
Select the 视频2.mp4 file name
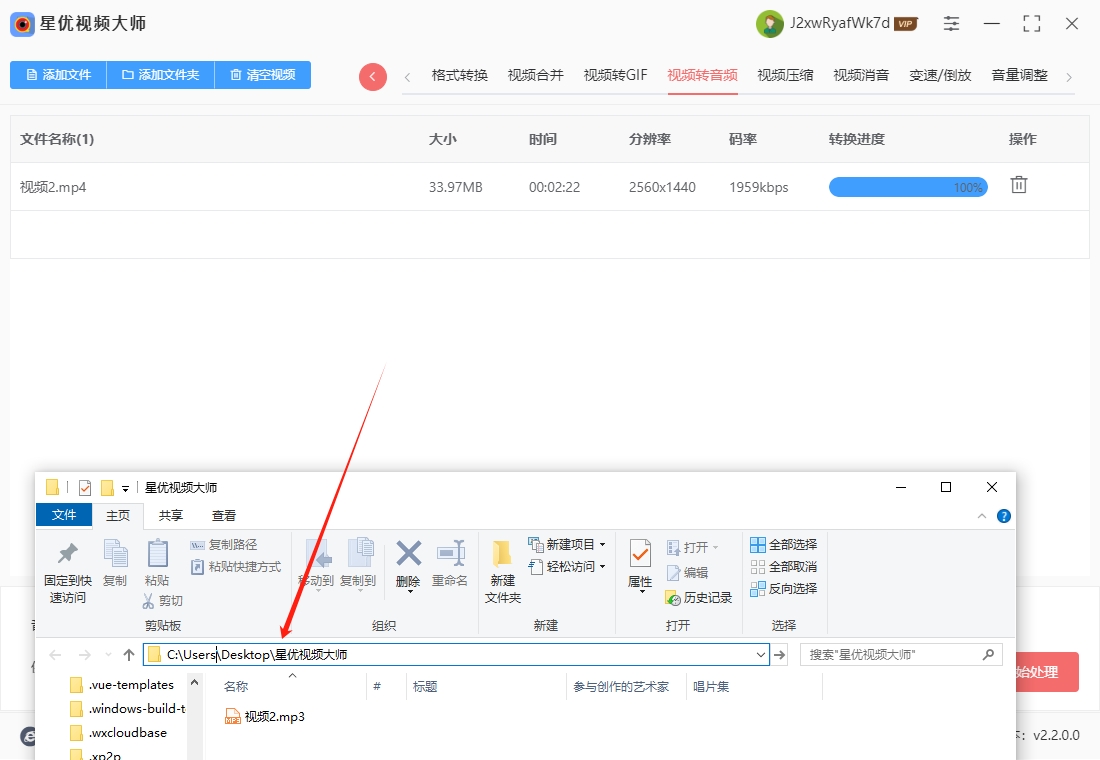[53, 187]
